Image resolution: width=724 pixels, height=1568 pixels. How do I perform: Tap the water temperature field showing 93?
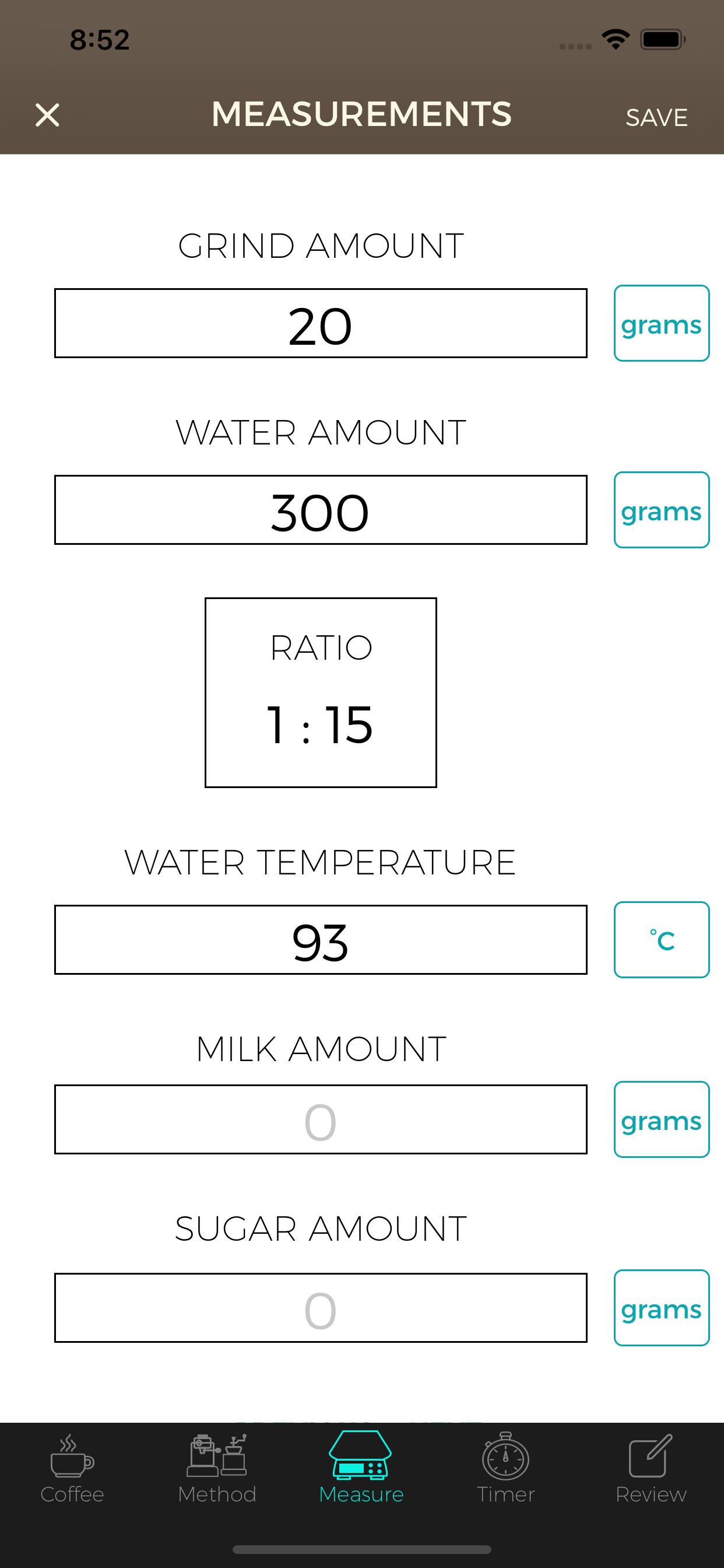pyautogui.click(x=321, y=940)
